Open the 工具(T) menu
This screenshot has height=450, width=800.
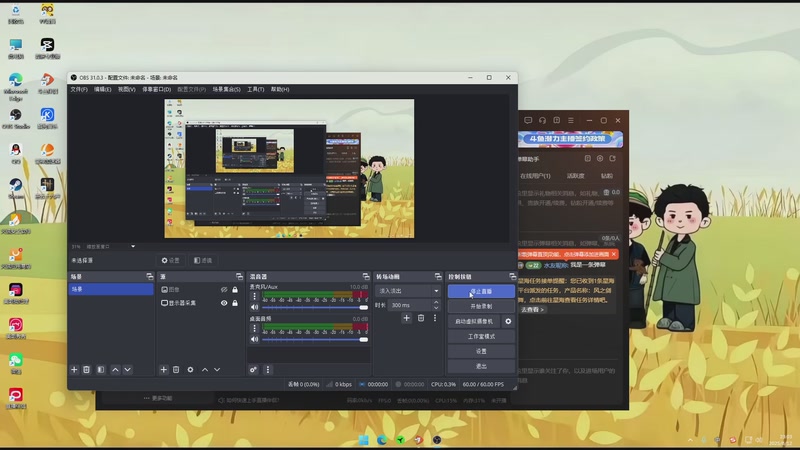pos(256,89)
